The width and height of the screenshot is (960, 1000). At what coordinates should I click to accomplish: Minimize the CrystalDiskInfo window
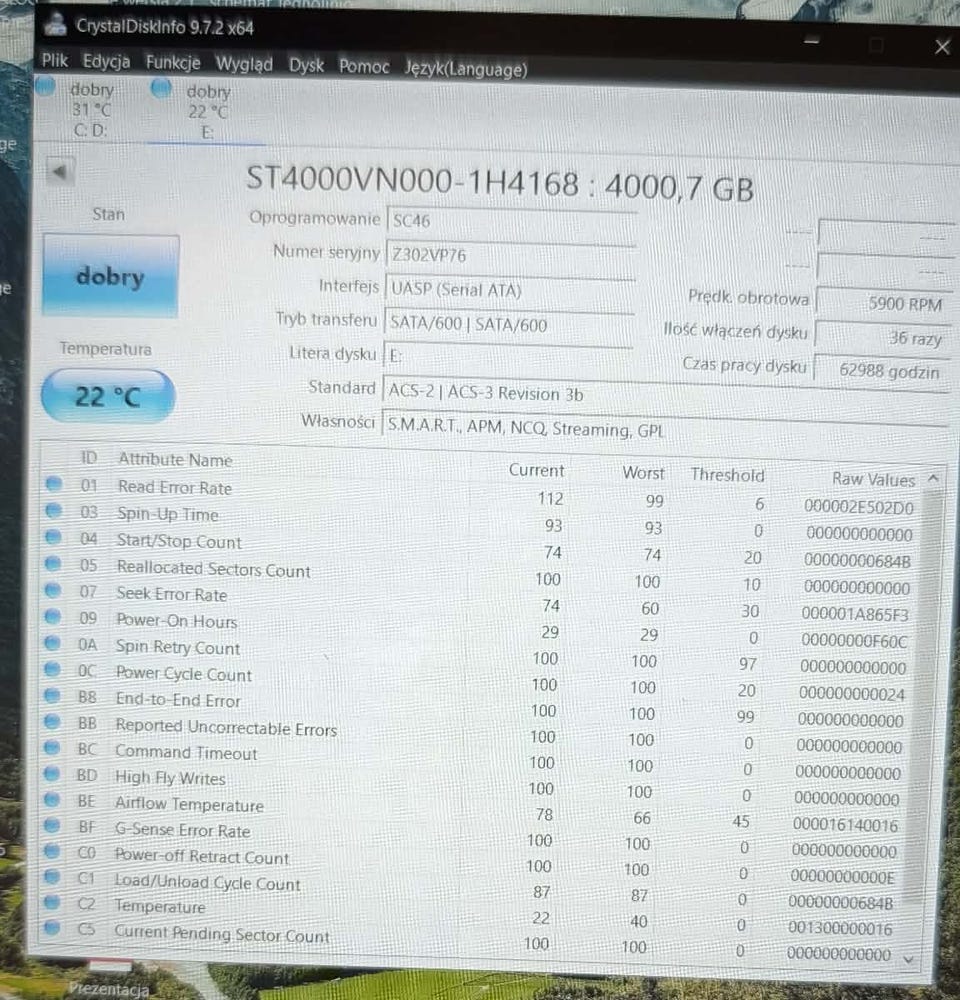tap(811, 41)
